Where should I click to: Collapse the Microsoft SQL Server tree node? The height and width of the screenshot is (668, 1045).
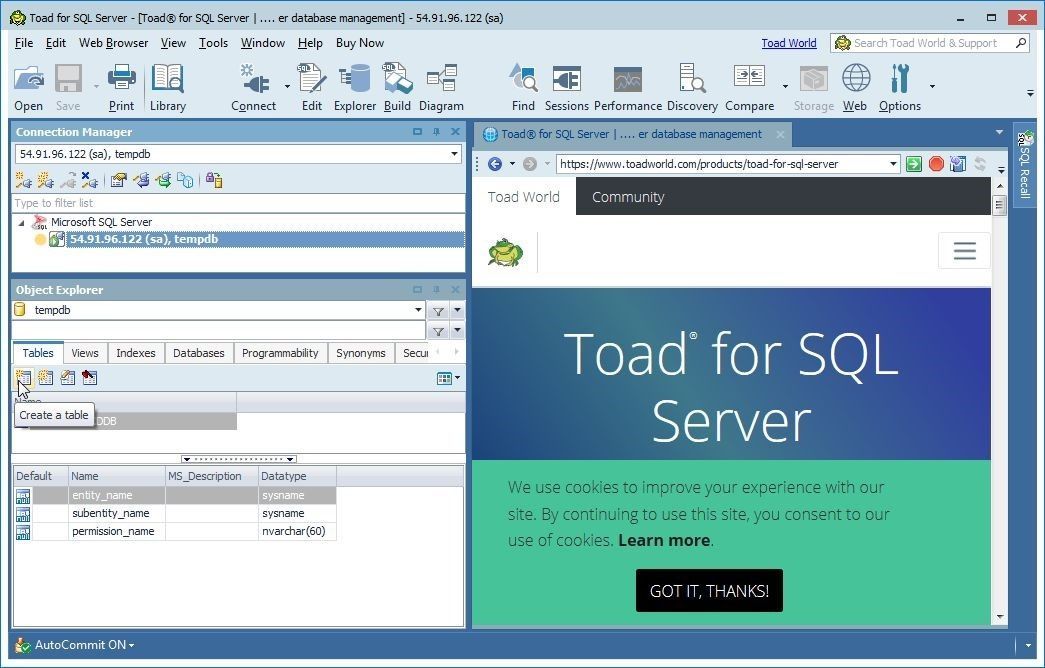click(21, 223)
